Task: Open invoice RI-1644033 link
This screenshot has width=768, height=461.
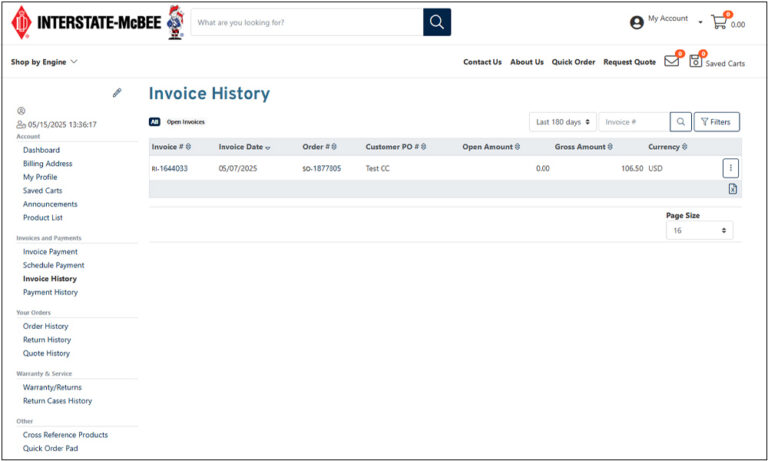Action: point(170,169)
